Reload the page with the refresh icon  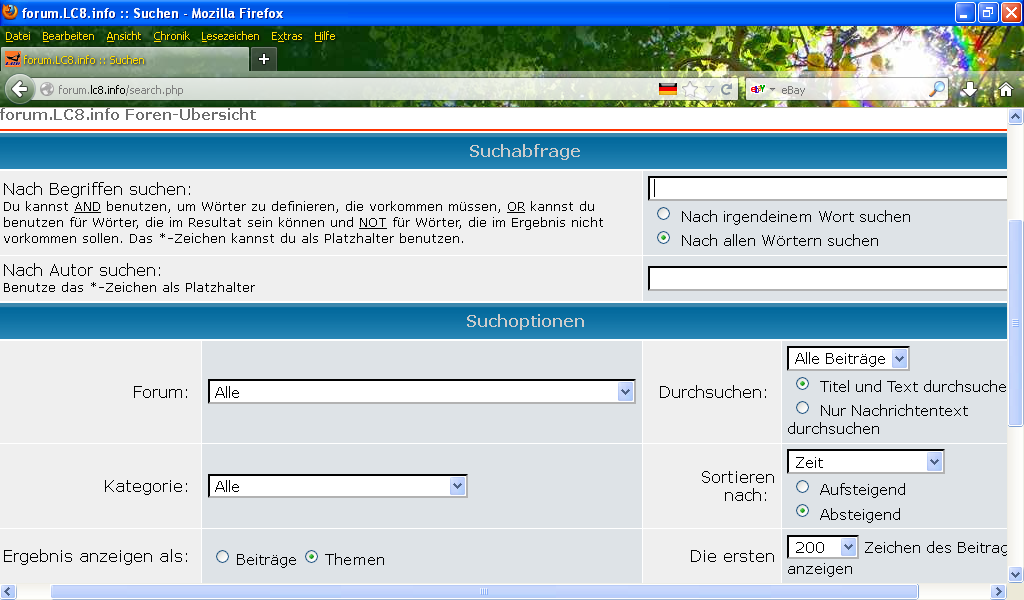click(x=727, y=89)
